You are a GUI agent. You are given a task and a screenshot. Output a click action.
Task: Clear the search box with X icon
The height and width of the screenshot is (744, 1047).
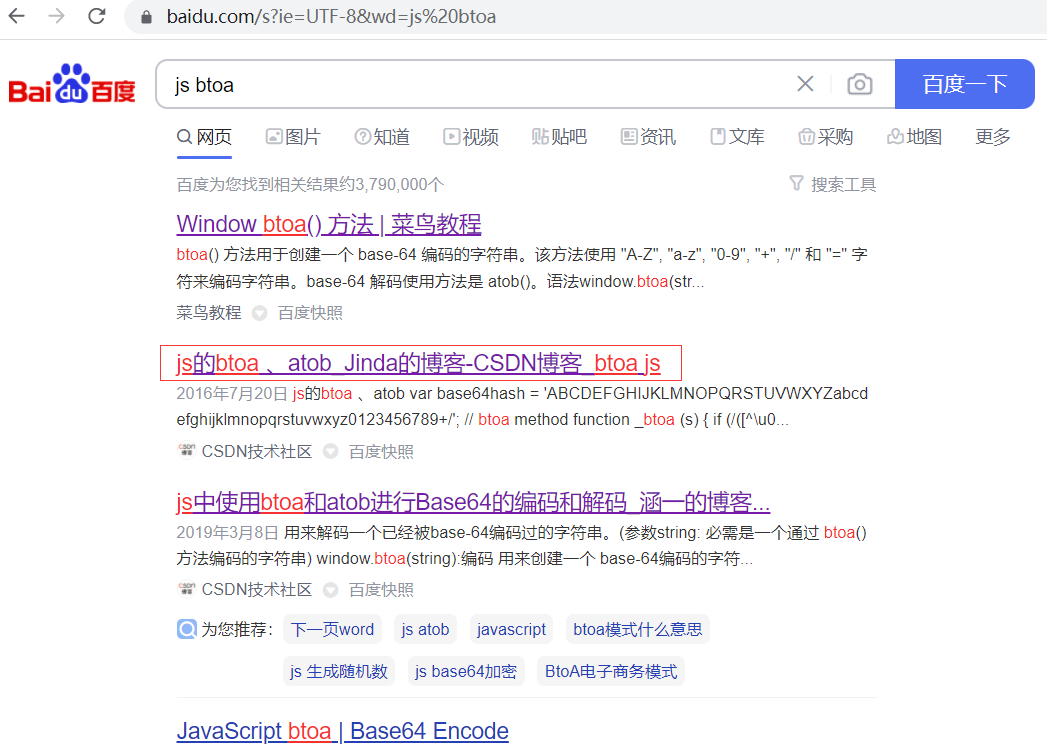pyautogui.click(x=805, y=84)
